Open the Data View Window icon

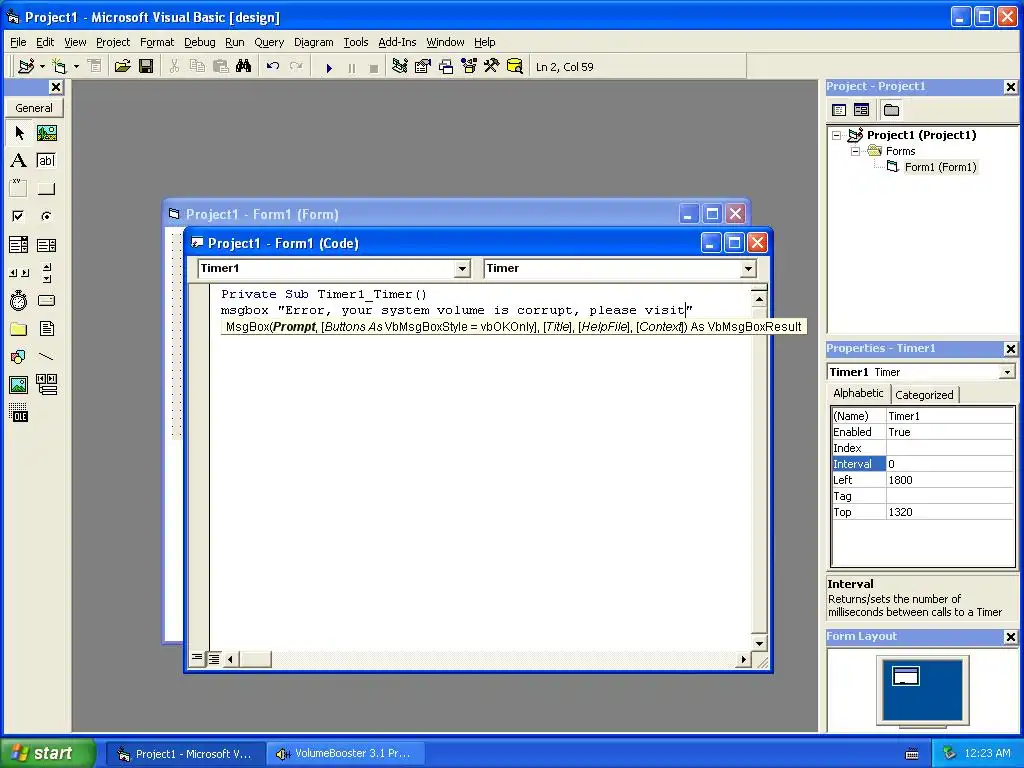coord(515,67)
